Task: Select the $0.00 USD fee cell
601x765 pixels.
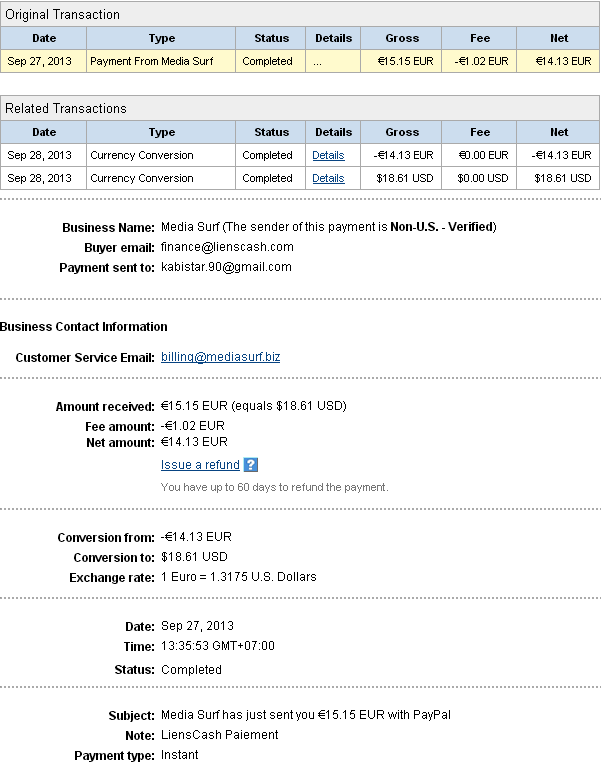Action: tap(479, 178)
